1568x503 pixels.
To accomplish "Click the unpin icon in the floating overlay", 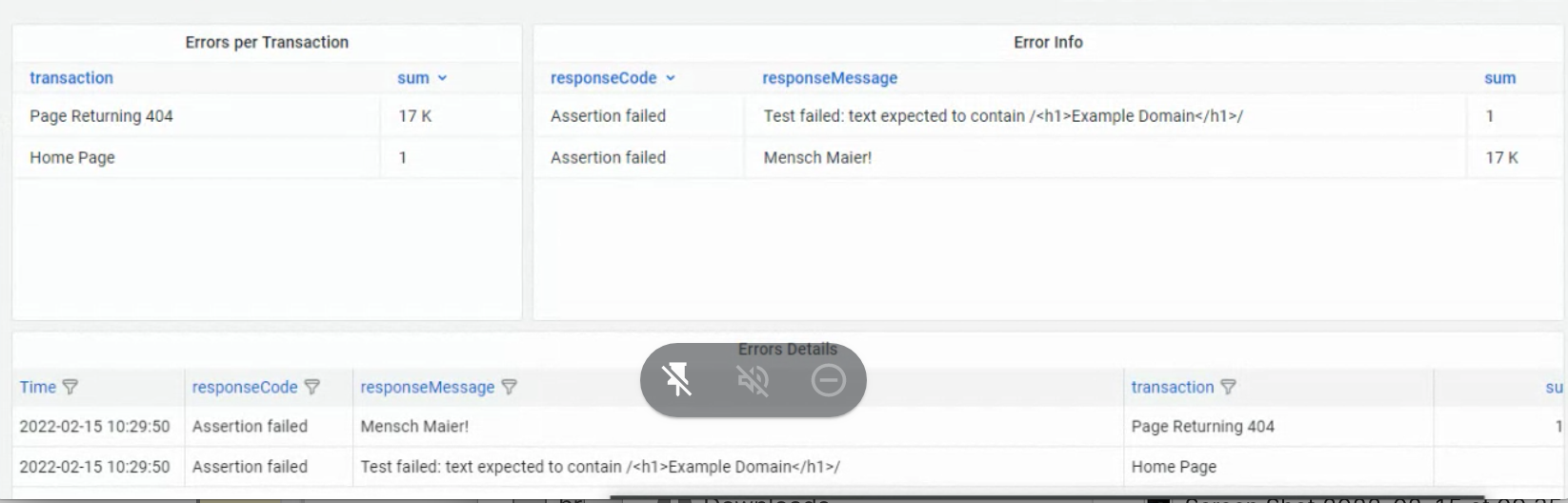I will point(677,380).
